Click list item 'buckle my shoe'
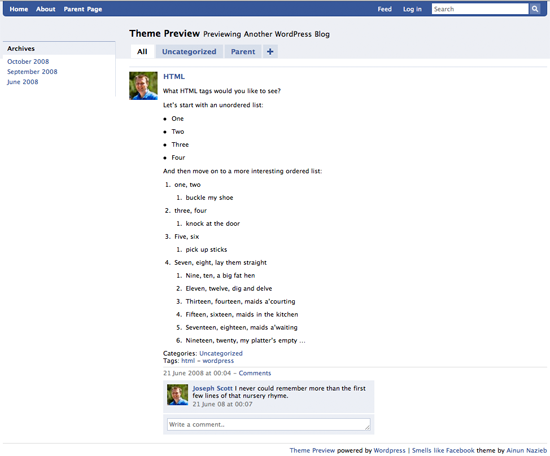This screenshot has height=456, width=550. point(209,197)
